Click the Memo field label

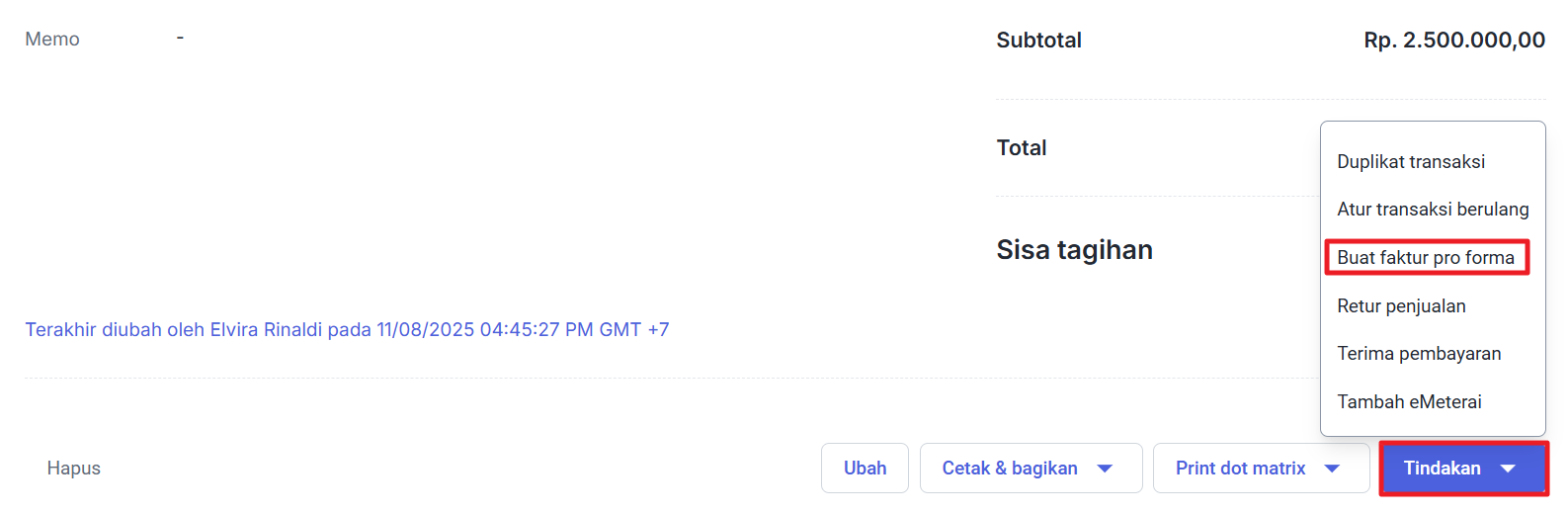(x=52, y=40)
